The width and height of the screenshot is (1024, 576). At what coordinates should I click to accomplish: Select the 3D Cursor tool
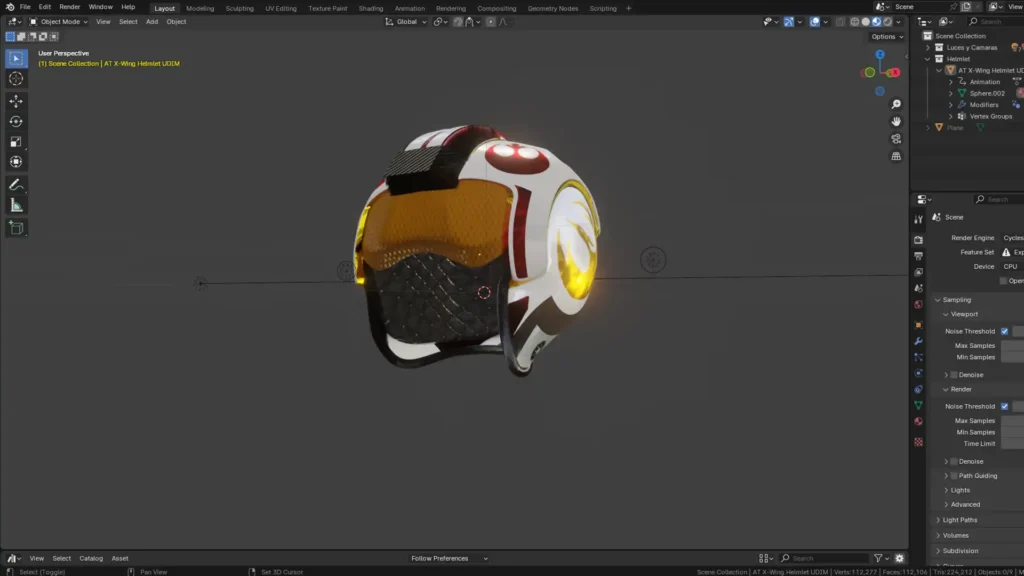pos(16,78)
